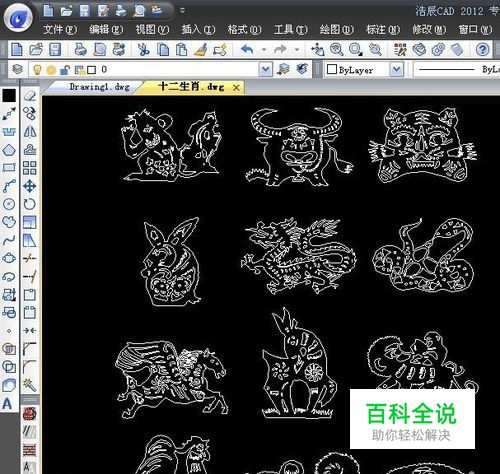The image size is (500, 474).
Task: Open the 编辑(E) menu
Action: point(106,30)
